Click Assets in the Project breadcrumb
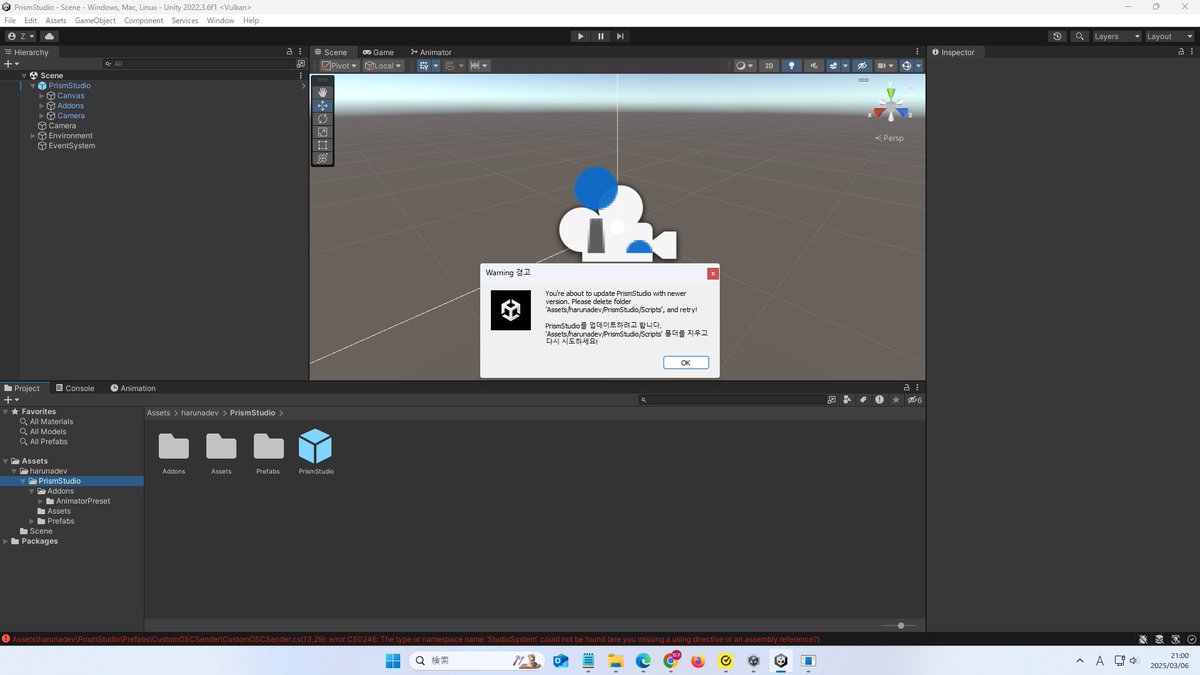1200x675 pixels. [158, 412]
